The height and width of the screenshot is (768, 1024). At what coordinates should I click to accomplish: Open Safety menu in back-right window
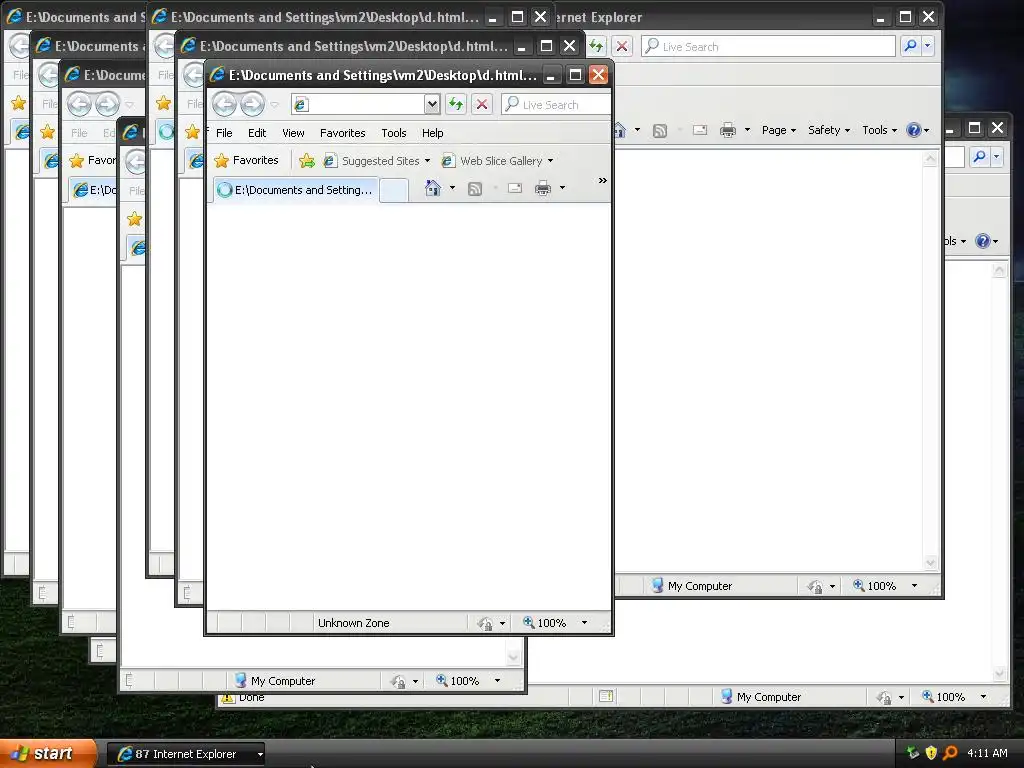(x=829, y=130)
